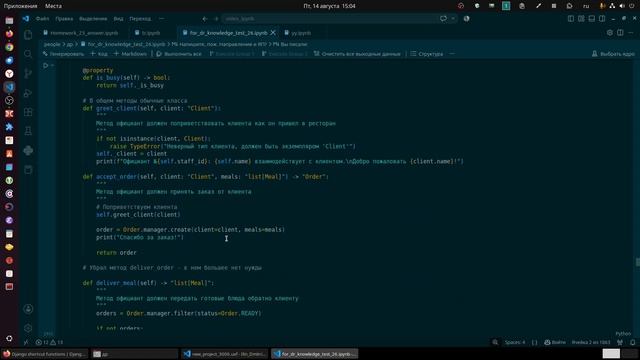
Task: Open the Переход menu
Action: (140, 19)
